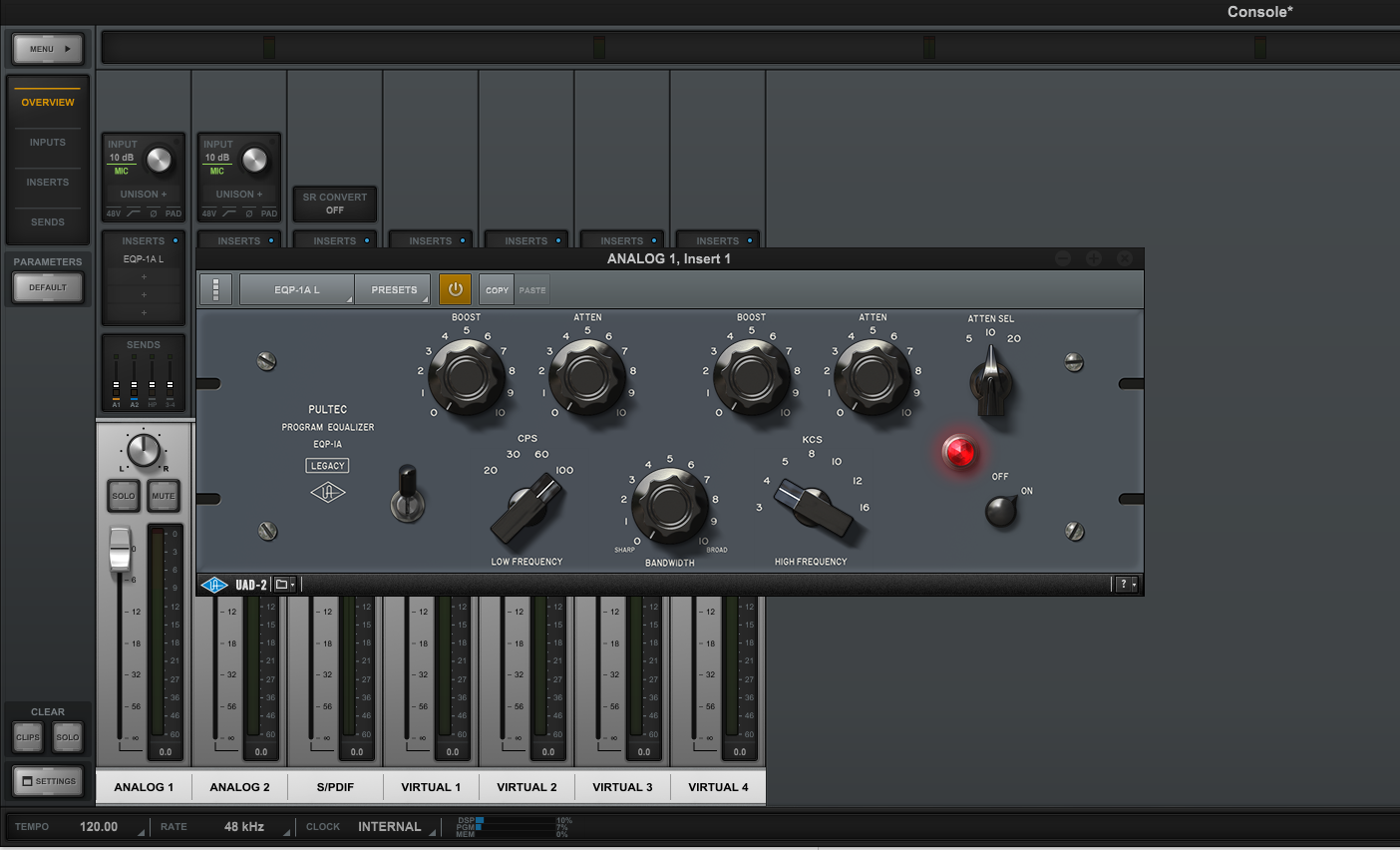Click the COPY button in plugin toolbar

point(497,290)
